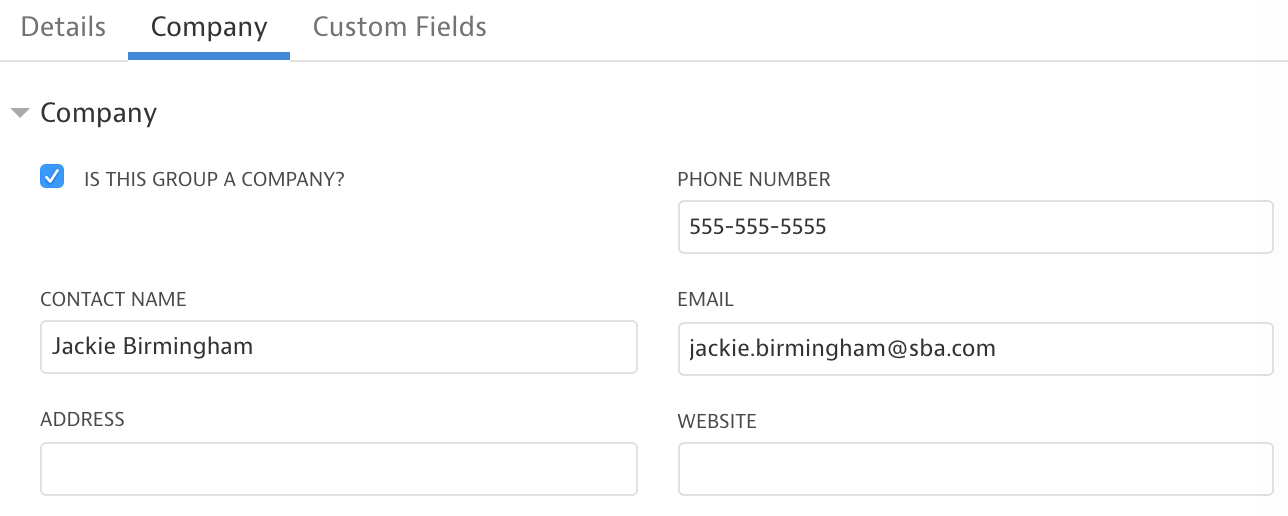
Task: Switch to the Details tab
Action: [x=63, y=27]
